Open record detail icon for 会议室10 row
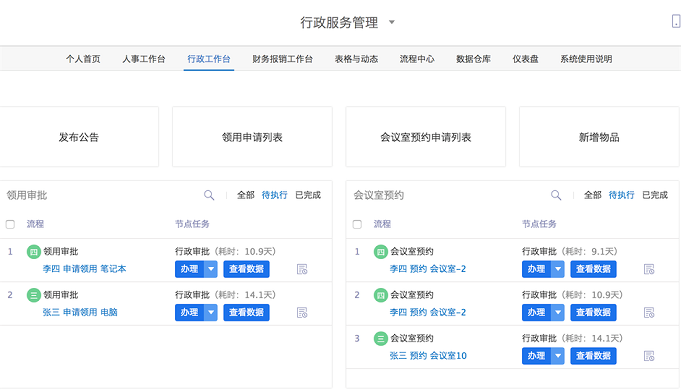The width and height of the screenshot is (681, 390). click(649, 356)
